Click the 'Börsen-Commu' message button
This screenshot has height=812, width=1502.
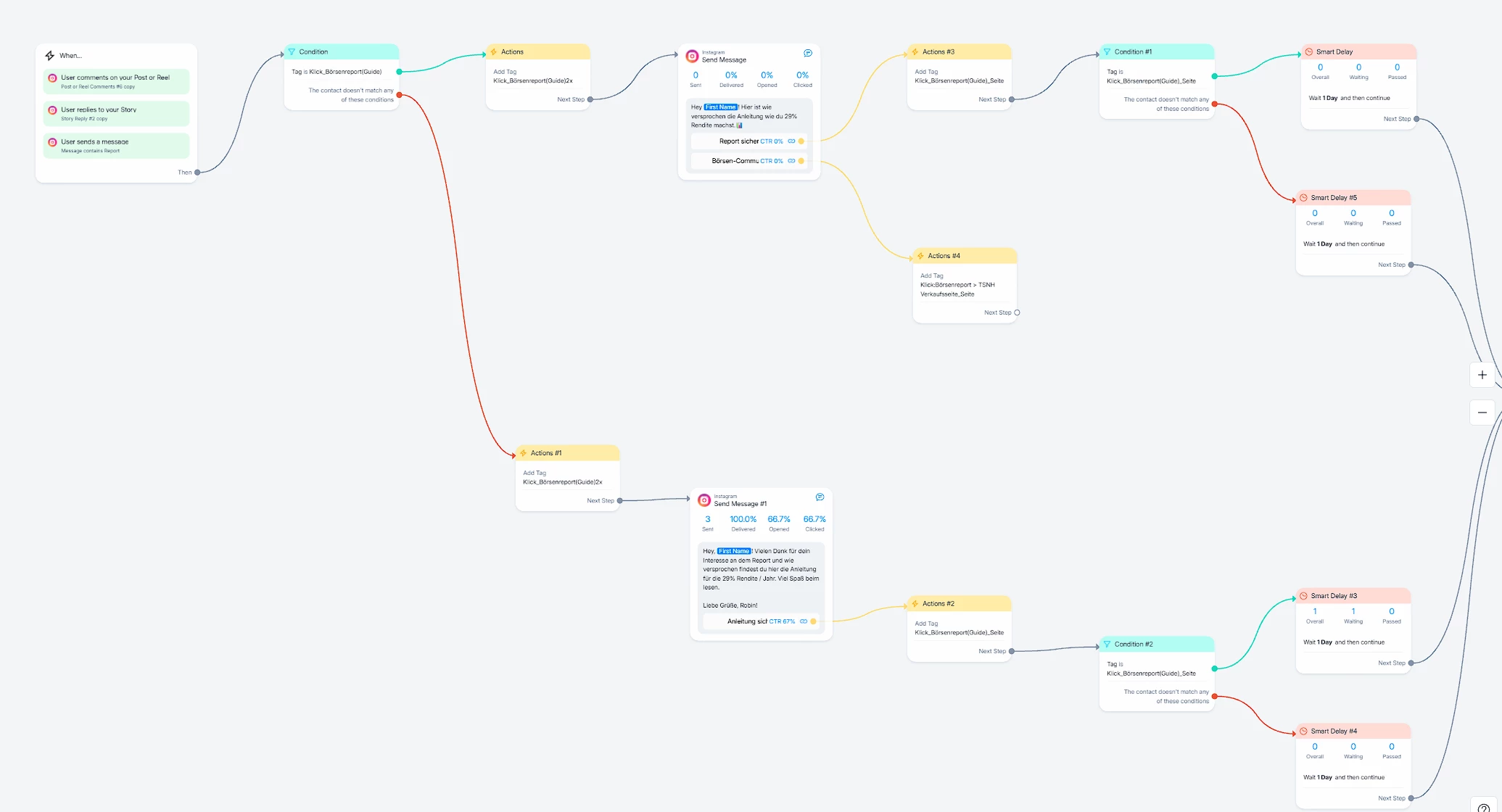coord(748,161)
